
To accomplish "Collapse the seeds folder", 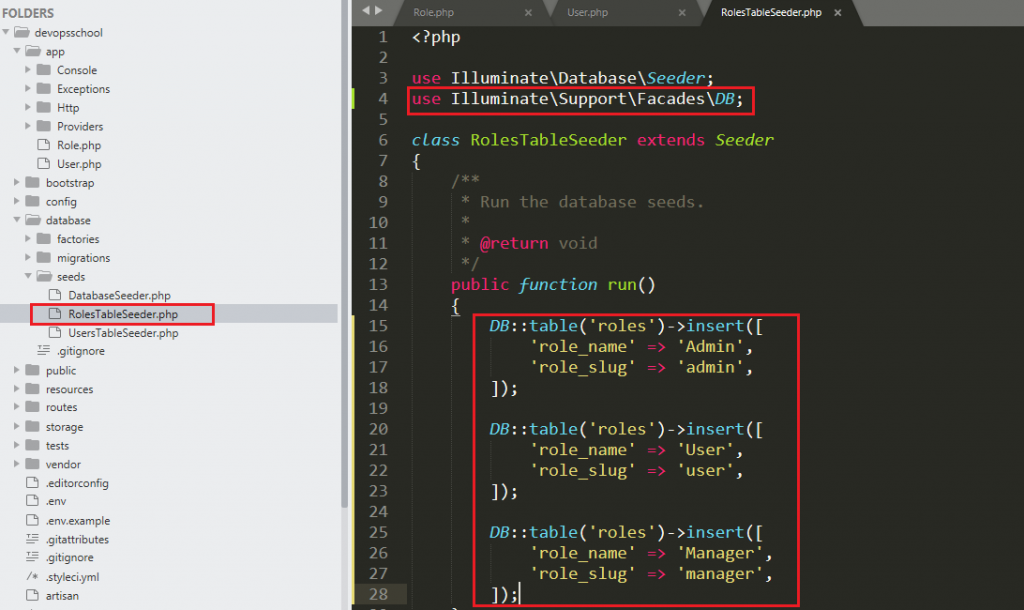I will 28,277.
